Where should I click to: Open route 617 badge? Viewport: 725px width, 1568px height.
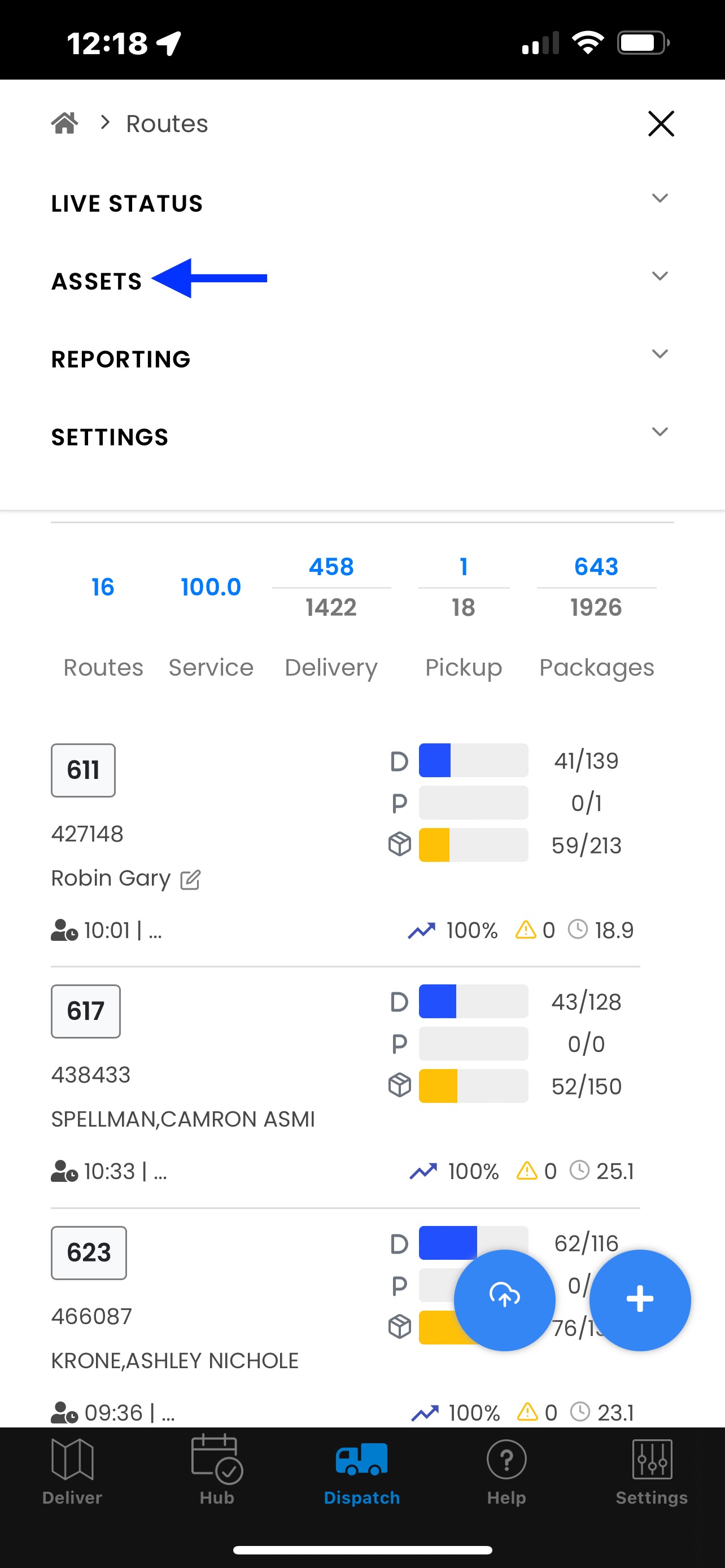click(86, 1011)
